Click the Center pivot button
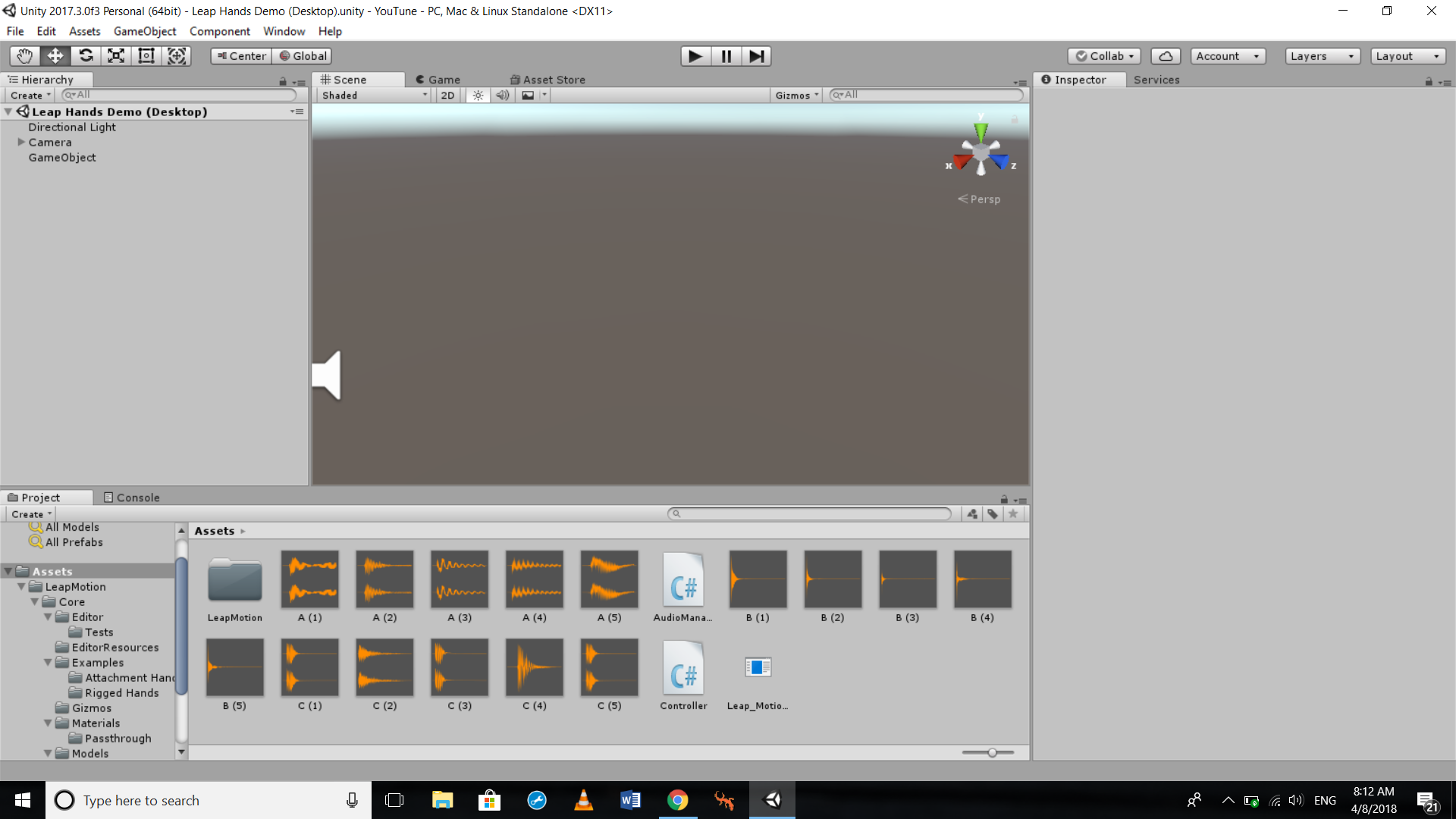1456x819 pixels. tap(241, 56)
